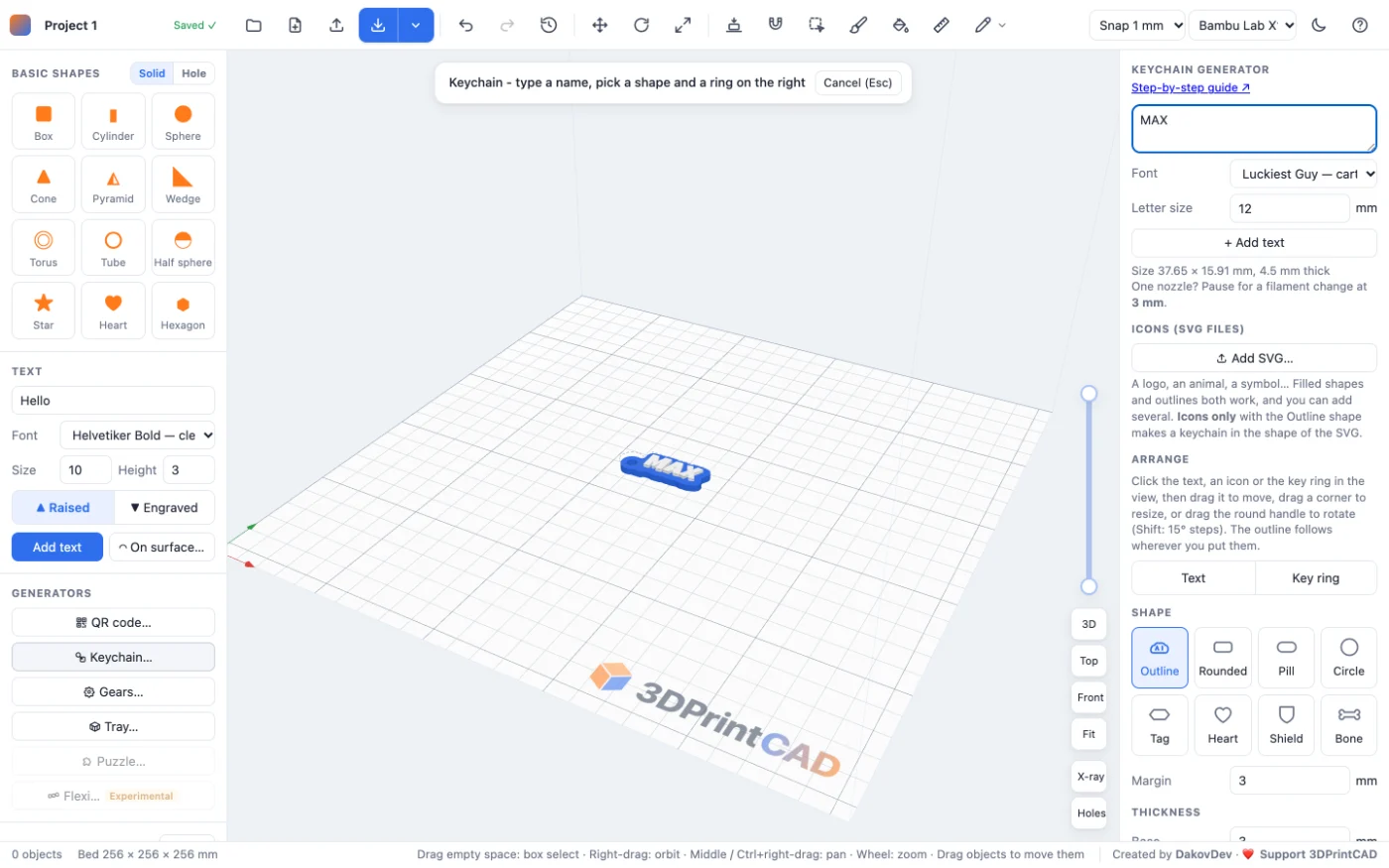Select the Move tool (four arrows)
The width and height of the screenshot is (1389, 868).
pos(600,26)
